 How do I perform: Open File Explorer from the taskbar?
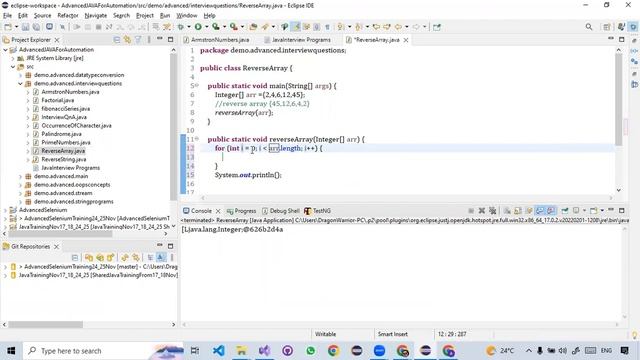pos(241,351)
